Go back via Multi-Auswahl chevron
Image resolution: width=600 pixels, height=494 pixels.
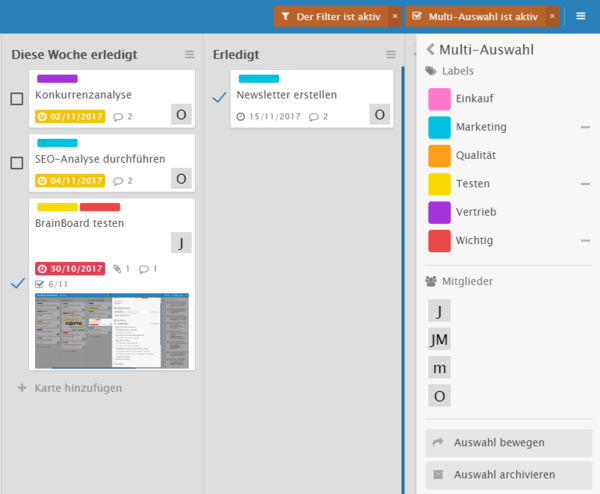[x=430, y=49]
